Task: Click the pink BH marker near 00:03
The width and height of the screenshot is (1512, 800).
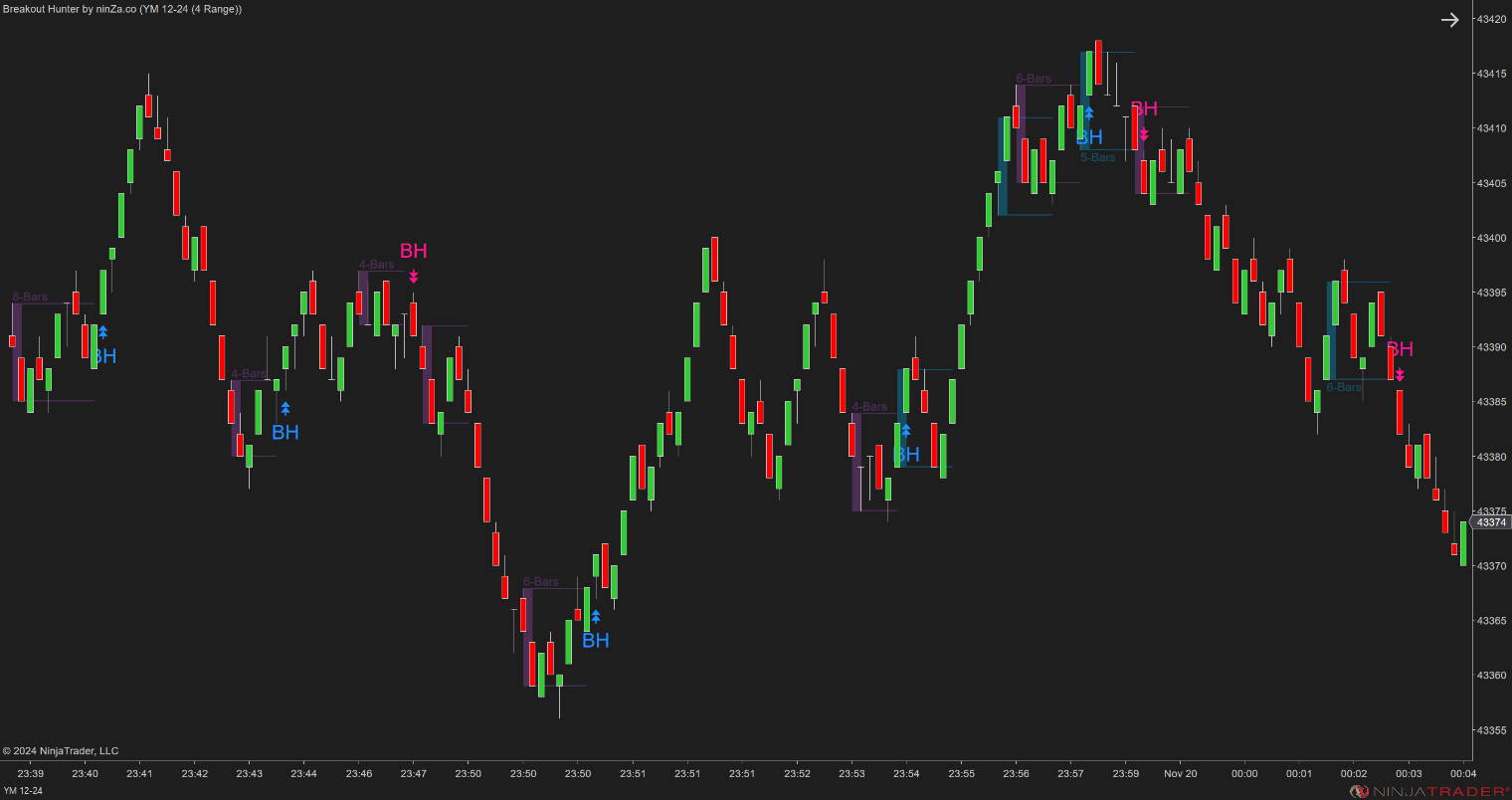Action: pyautogui.click(x=1399, y=349)
